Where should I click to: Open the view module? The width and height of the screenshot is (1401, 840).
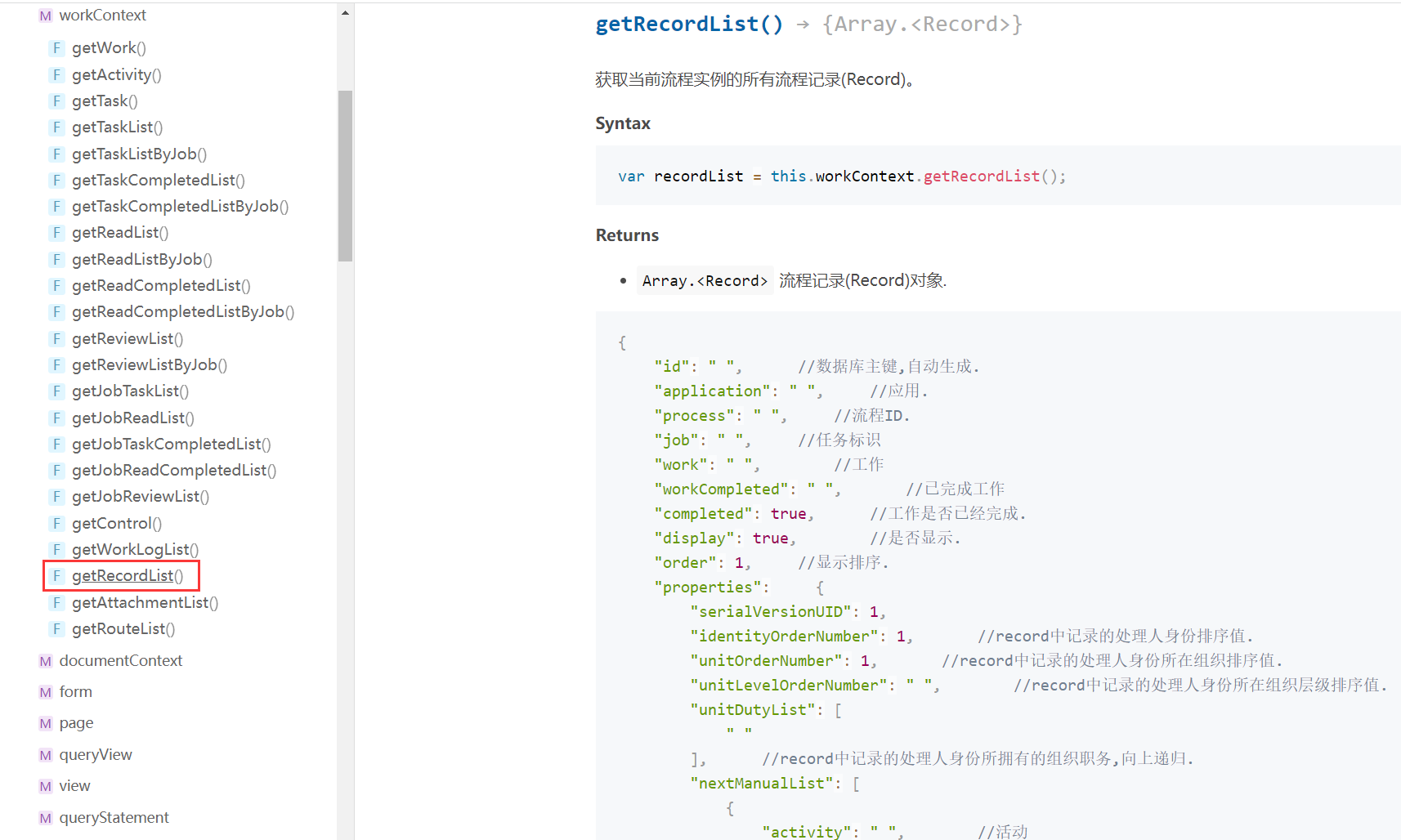click(x=75, y=786)
